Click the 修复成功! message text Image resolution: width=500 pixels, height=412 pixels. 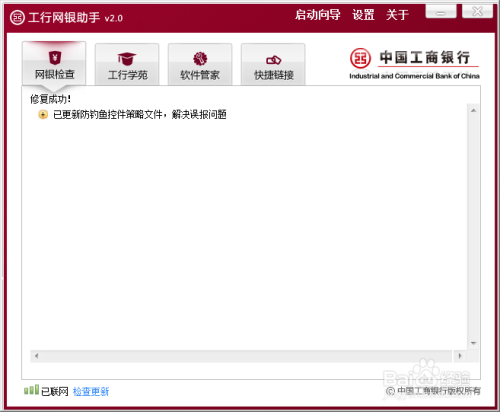click(x=51, y=99)
